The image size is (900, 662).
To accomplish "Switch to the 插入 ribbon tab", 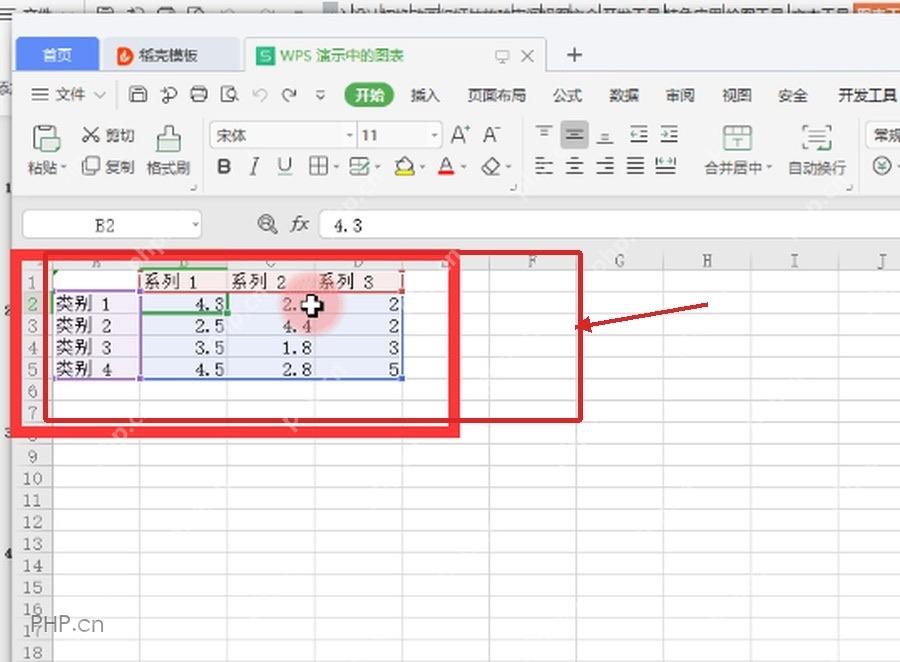I will click(425, 95).
